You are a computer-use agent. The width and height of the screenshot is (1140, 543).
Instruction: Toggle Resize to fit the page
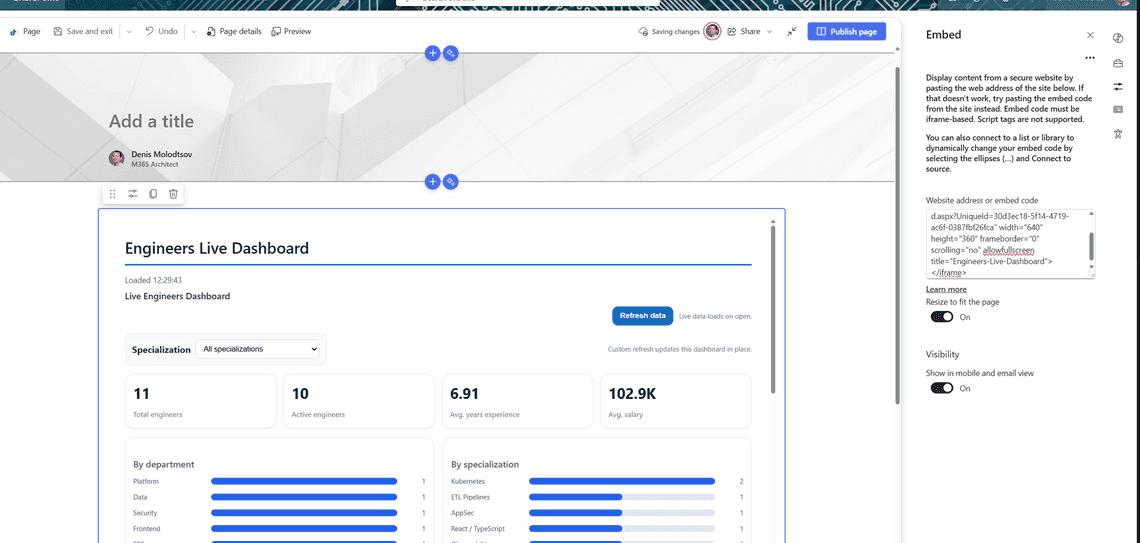pyautogui.click(x=942, y=317)
